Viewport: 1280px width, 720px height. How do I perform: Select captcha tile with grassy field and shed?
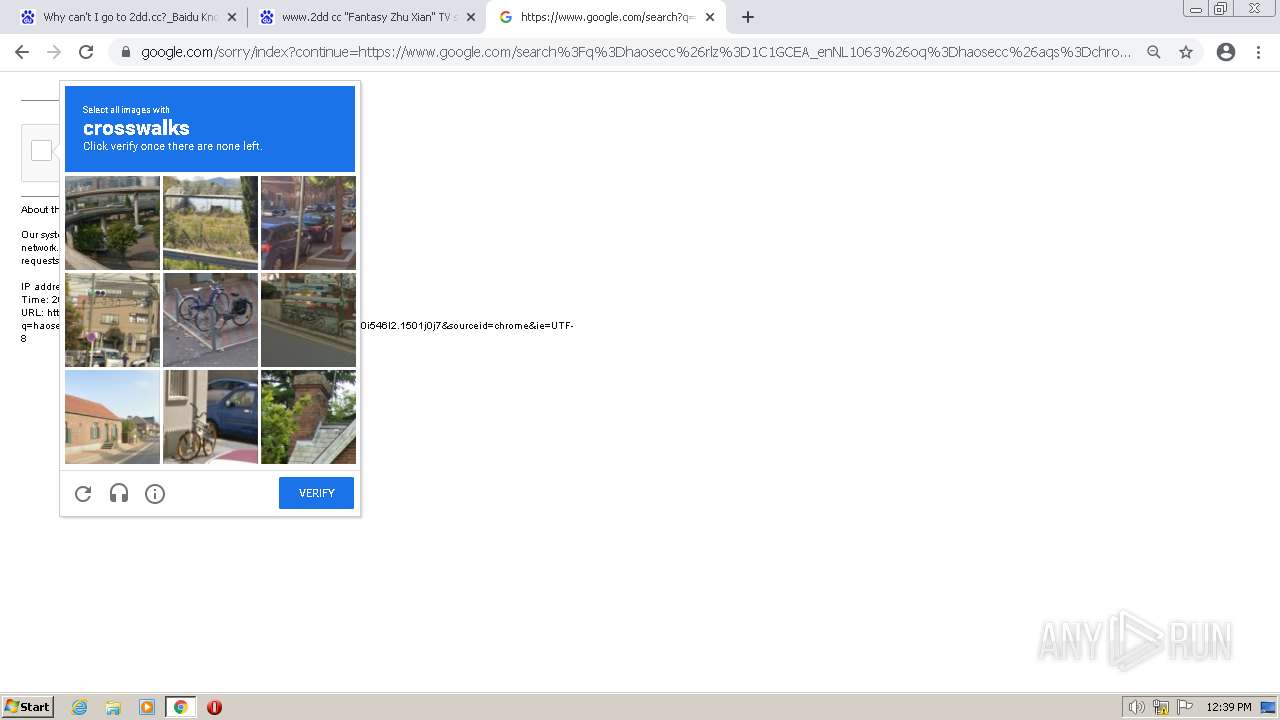210,223
